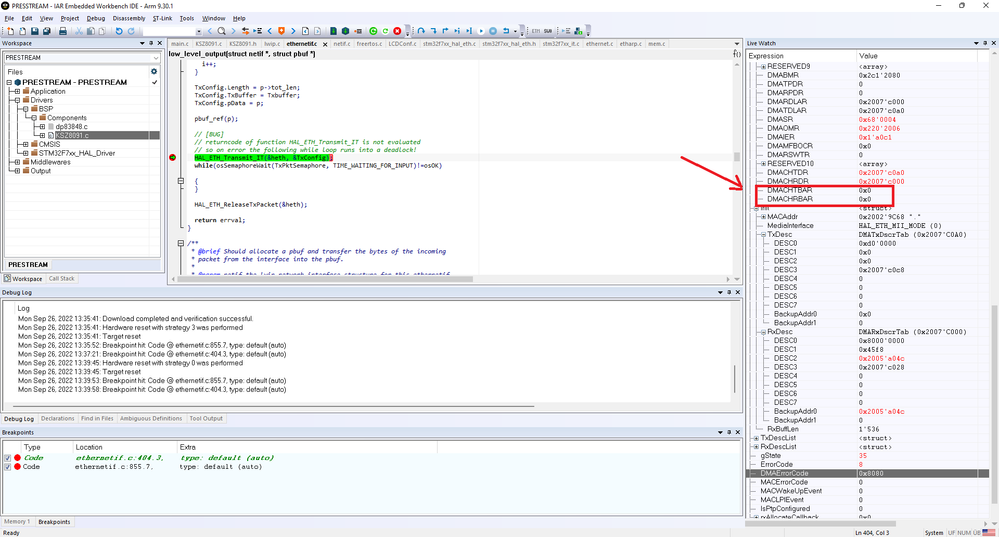
Task: Open the Disassembly menu
Action: (x=129, y=18)
